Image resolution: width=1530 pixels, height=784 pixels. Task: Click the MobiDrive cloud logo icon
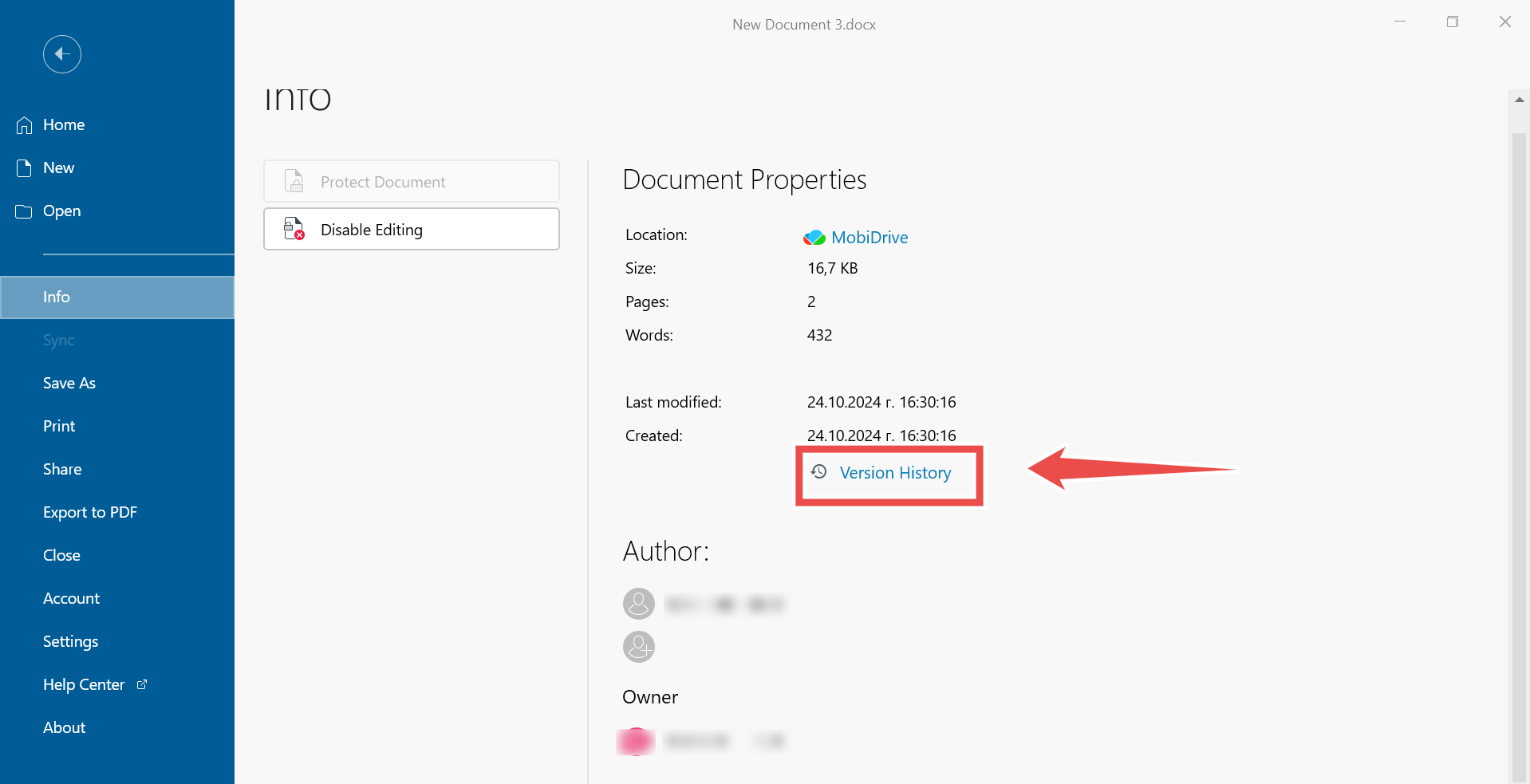[x=814, y=238]
